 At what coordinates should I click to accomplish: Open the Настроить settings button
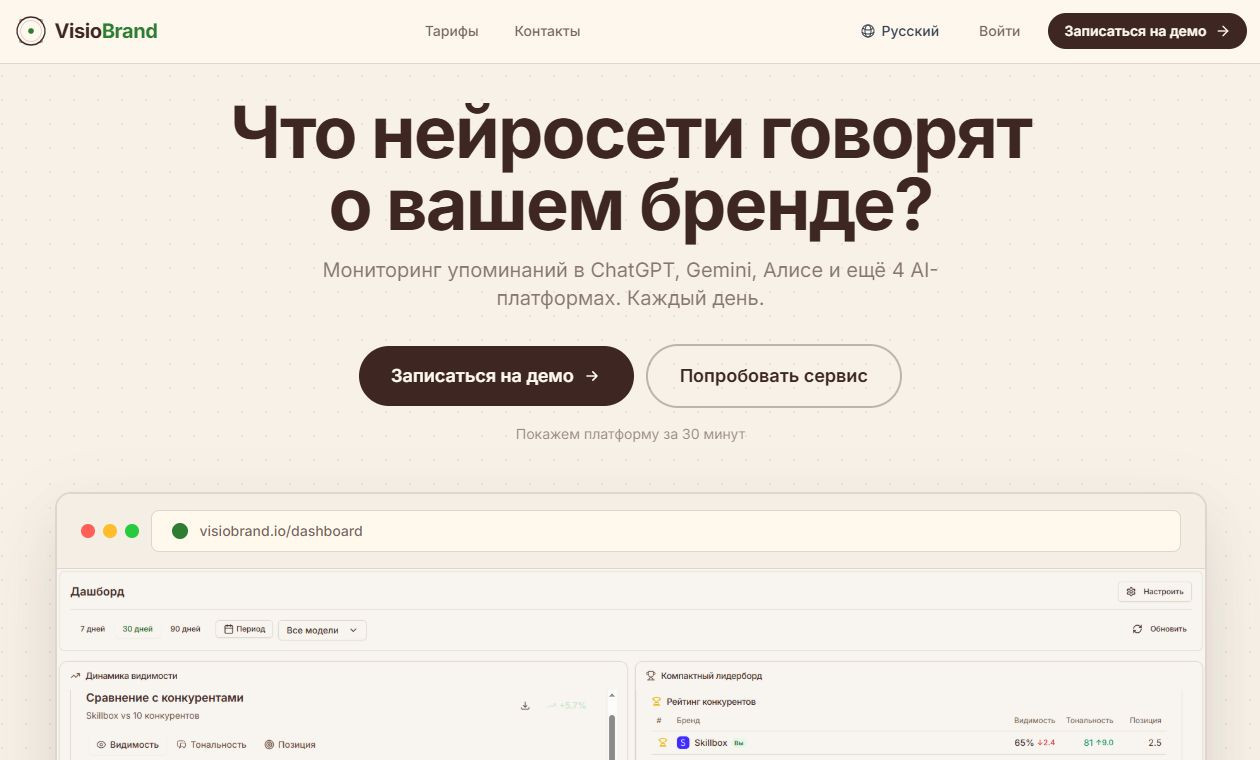click(1154, 591)
